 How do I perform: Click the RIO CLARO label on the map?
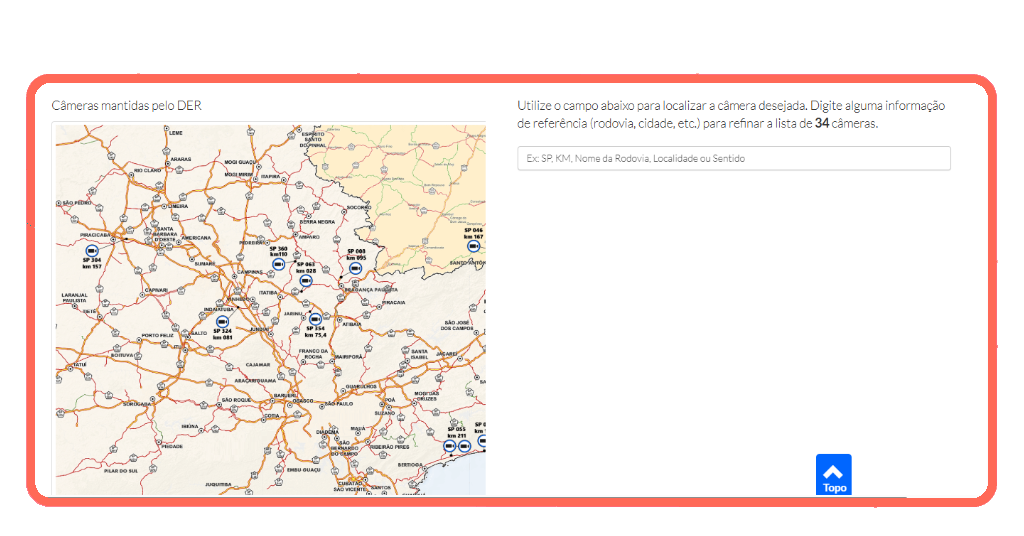(148, 170)
